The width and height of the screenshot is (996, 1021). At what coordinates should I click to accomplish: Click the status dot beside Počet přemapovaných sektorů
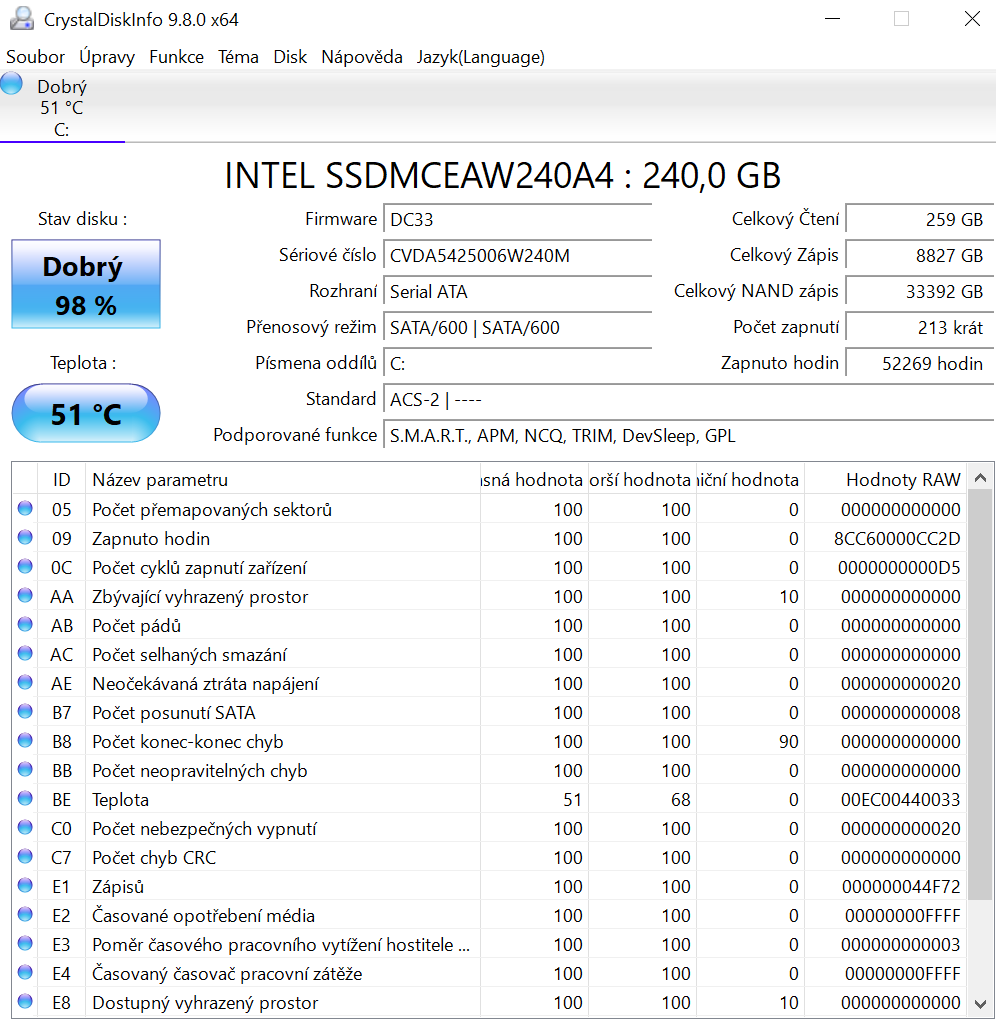click(23, 509)
